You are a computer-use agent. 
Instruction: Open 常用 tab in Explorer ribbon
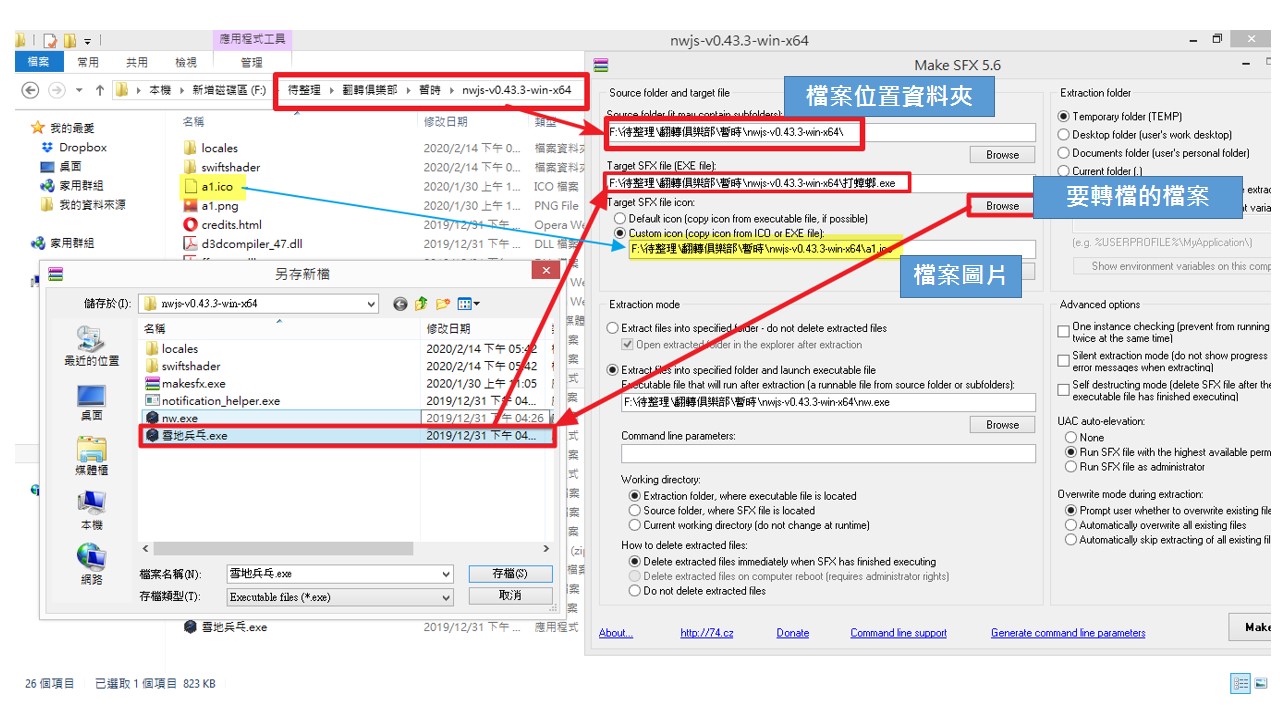coord(88,62)
